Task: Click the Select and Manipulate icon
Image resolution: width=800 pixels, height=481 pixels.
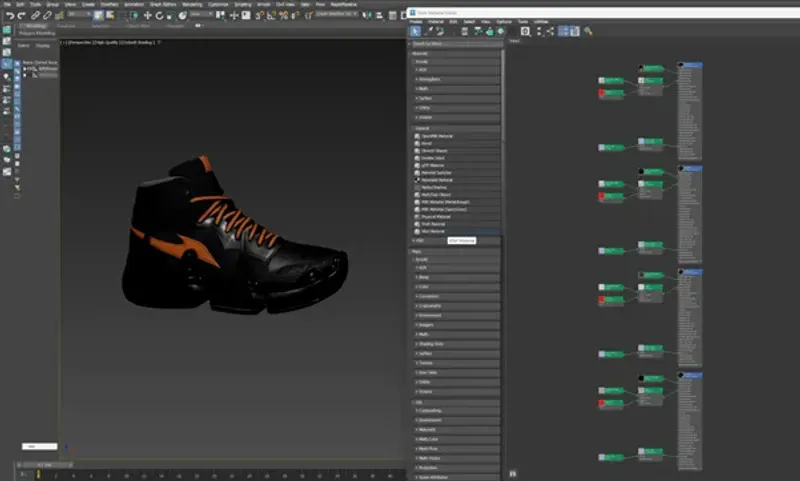Action: (234, 16)
